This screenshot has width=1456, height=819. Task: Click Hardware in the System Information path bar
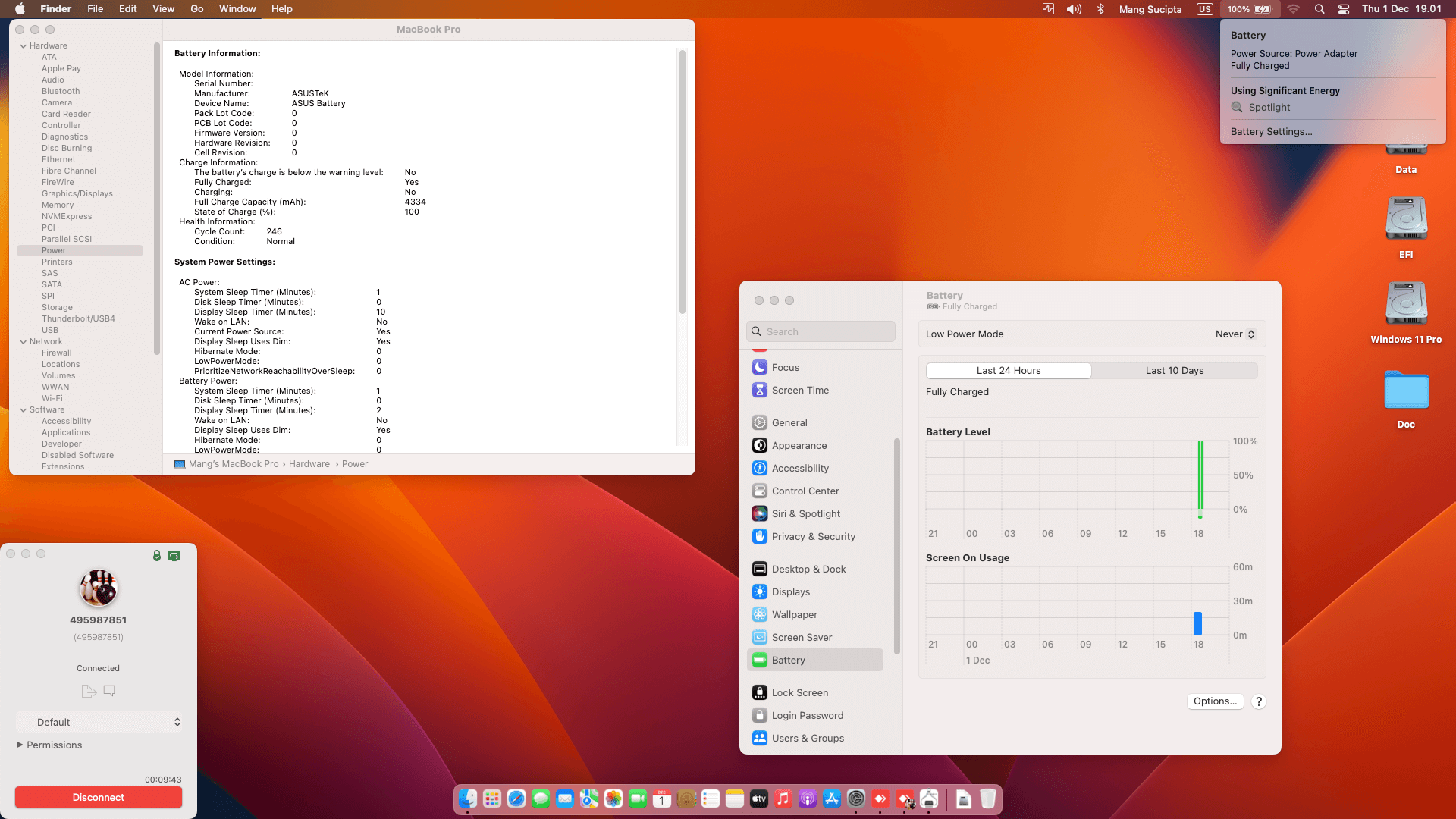coord(309,464)
